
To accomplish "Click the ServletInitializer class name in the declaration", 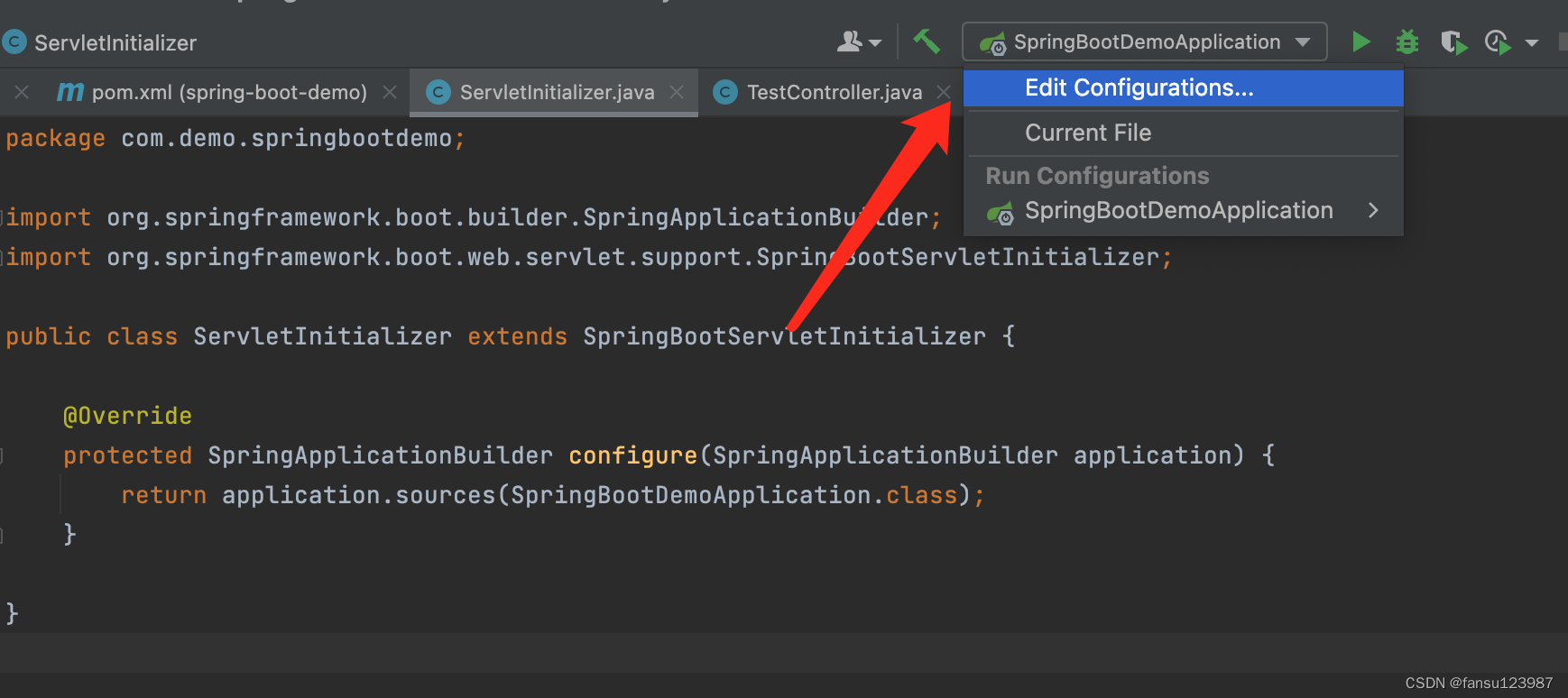I will pos(322,336).
